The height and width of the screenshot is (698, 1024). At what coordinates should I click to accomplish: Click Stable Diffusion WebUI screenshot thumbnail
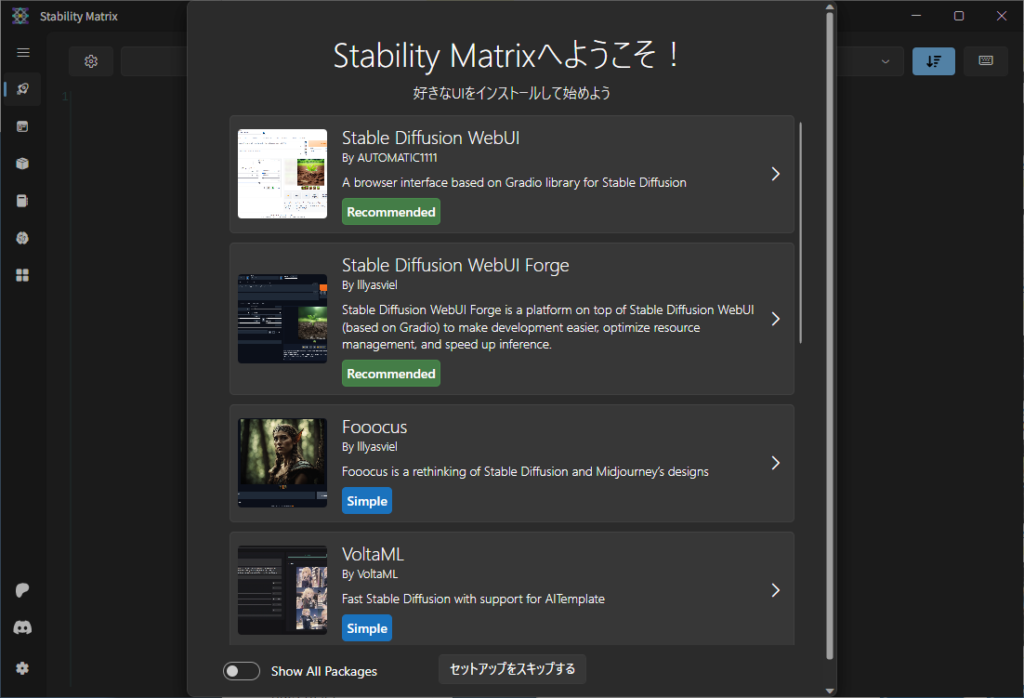click(x=282, y=174)
